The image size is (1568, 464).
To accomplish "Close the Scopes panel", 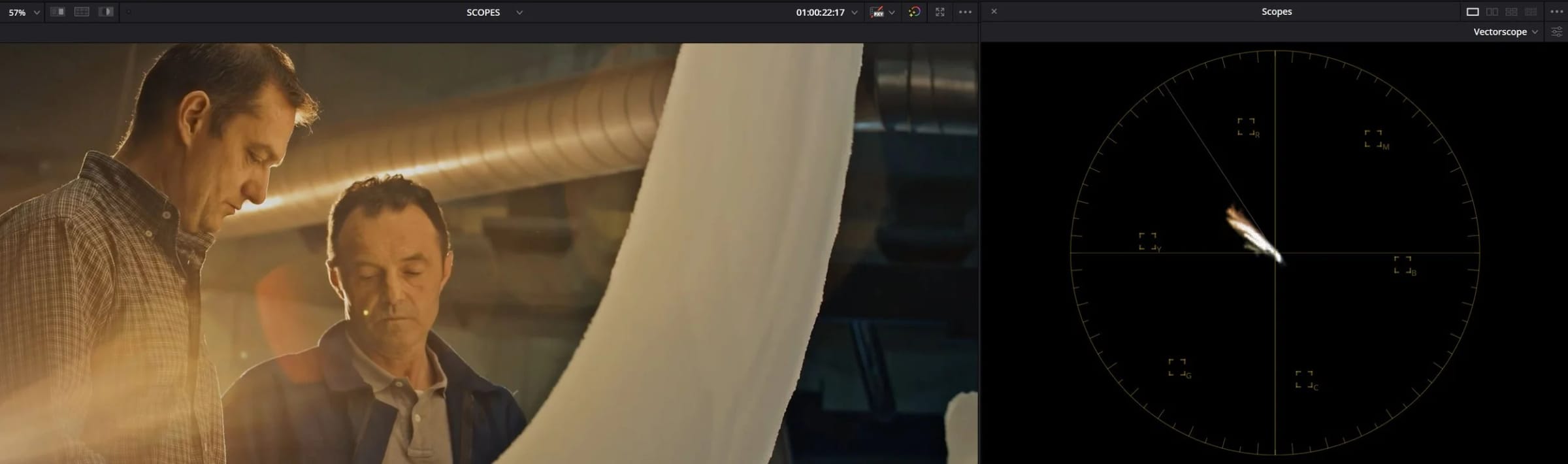I will pyautogui.click(x=994, y=11).
